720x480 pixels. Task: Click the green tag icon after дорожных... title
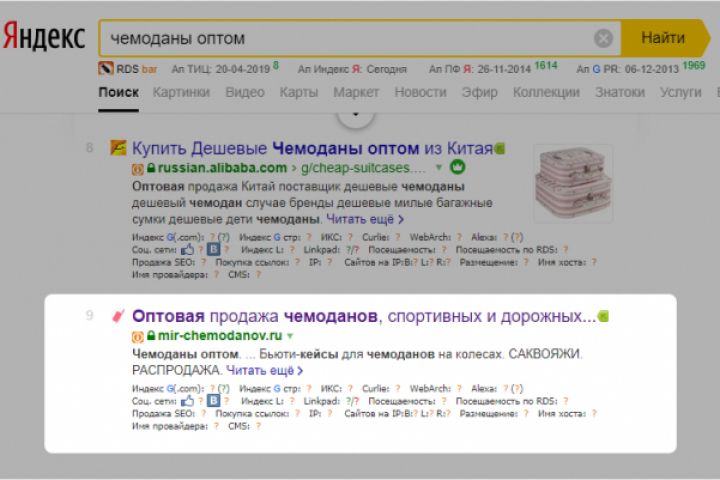point(603,316)
